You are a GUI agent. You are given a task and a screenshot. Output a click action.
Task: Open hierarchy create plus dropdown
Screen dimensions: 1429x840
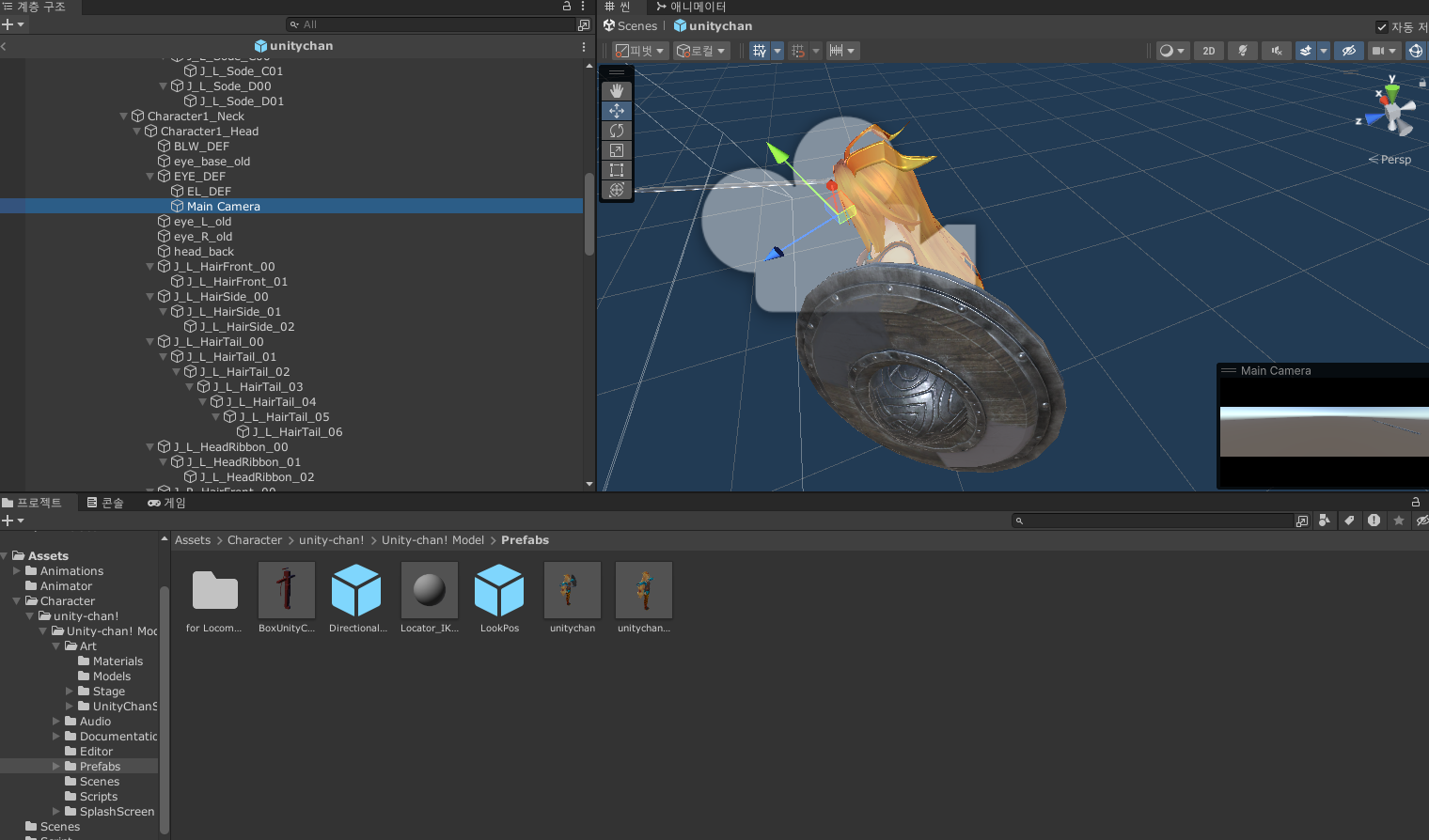click(12, 24)
